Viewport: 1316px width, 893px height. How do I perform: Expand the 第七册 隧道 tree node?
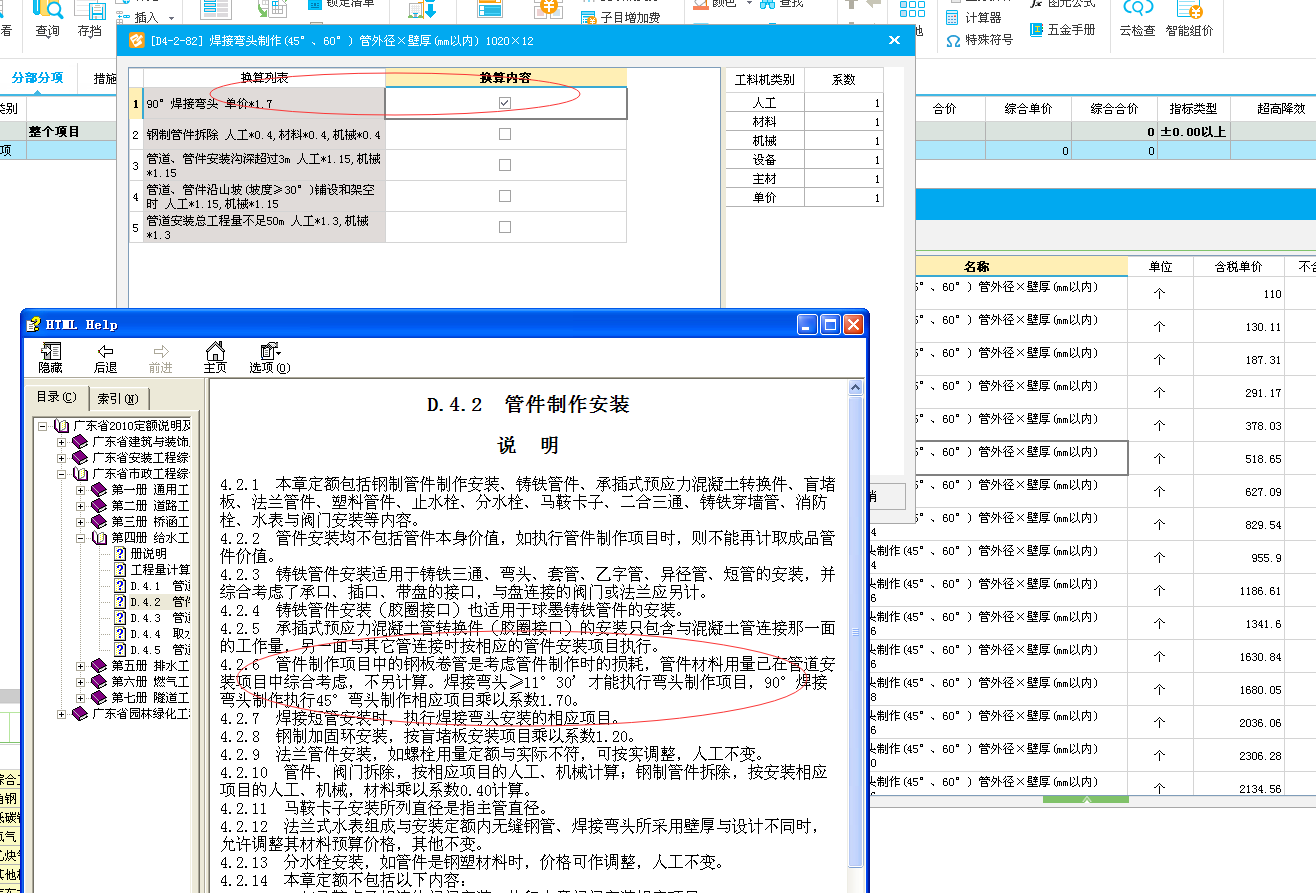point(81,698)
